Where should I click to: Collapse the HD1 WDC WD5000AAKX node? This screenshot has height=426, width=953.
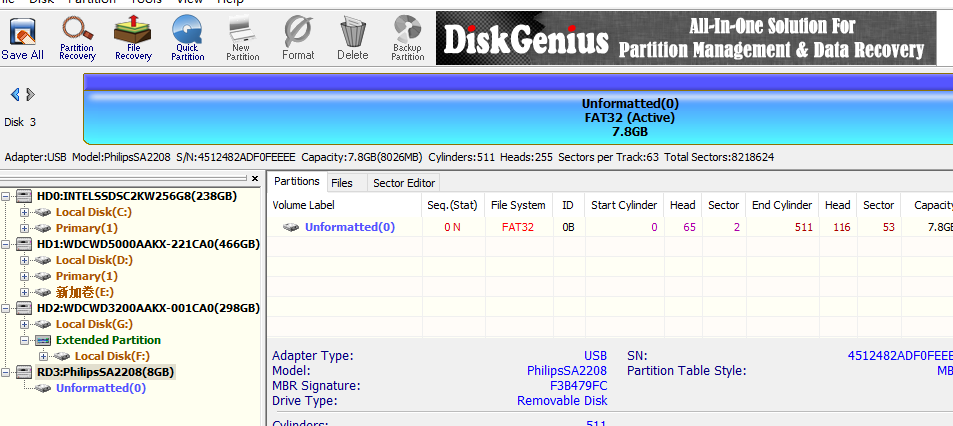coord(6,244)
